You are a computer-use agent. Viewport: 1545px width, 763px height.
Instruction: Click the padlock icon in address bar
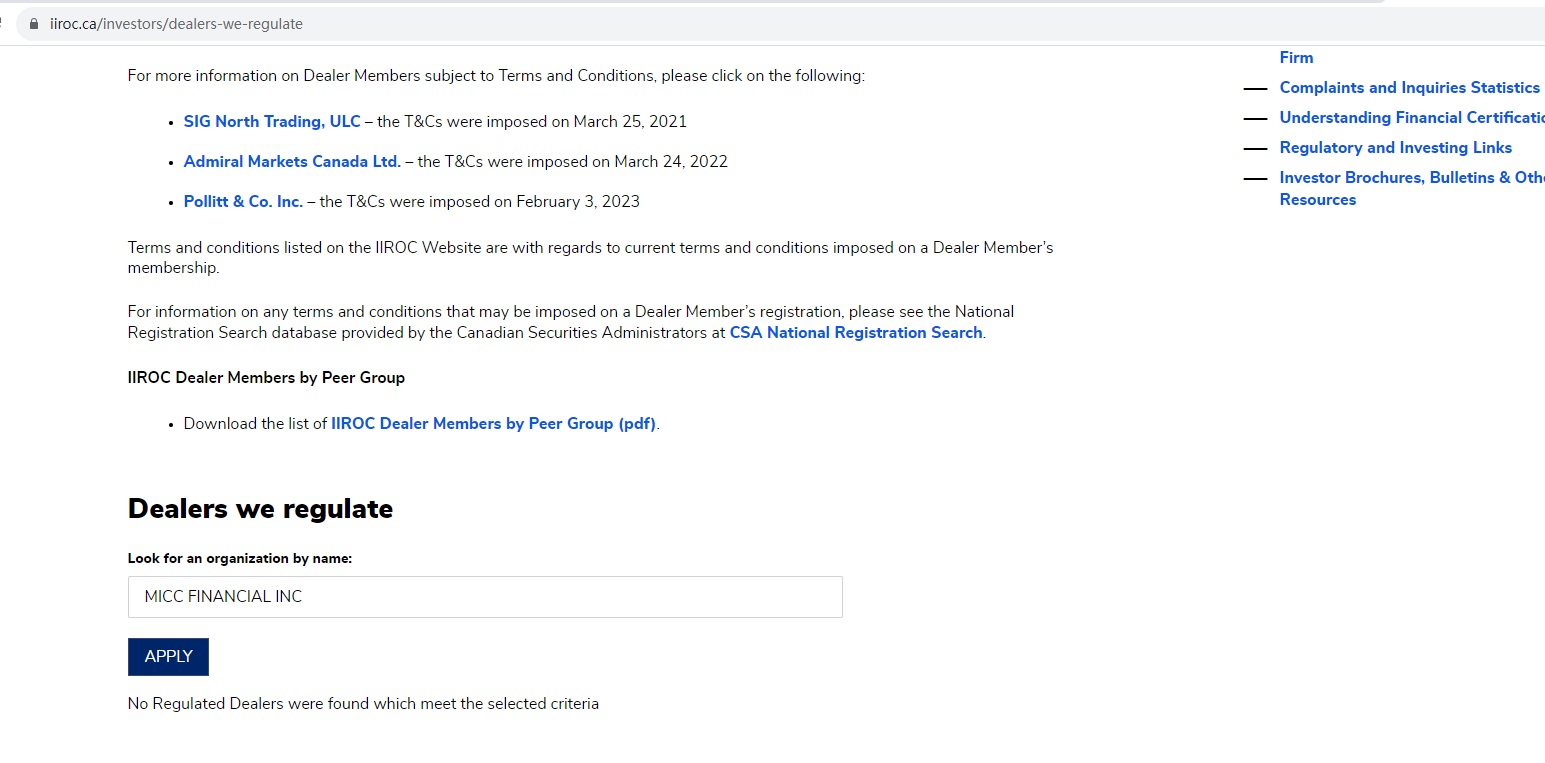point(34,24)
